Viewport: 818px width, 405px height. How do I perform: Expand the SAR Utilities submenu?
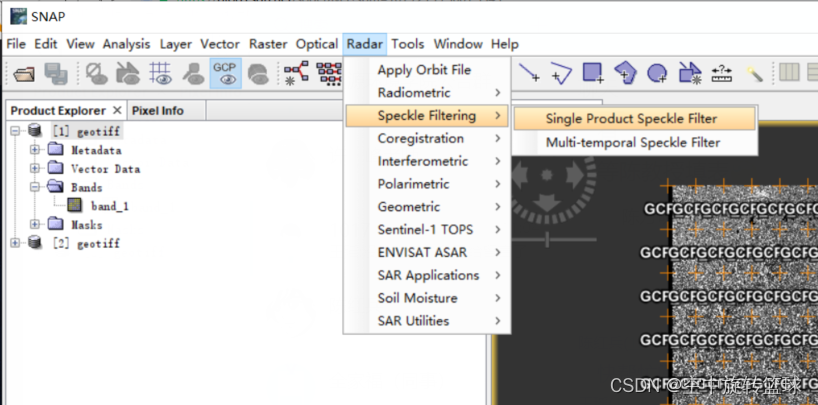pos(427,321)
